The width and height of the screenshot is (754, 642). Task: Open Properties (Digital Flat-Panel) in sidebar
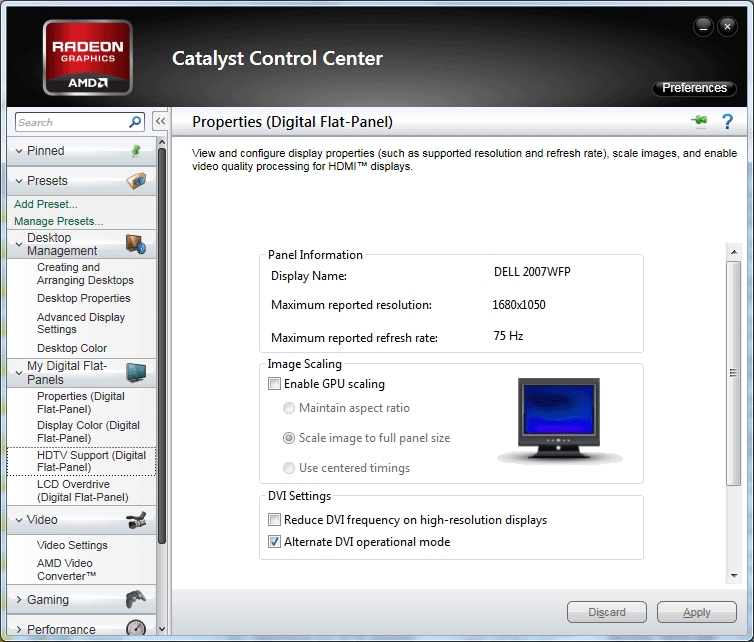pos(81,403)
